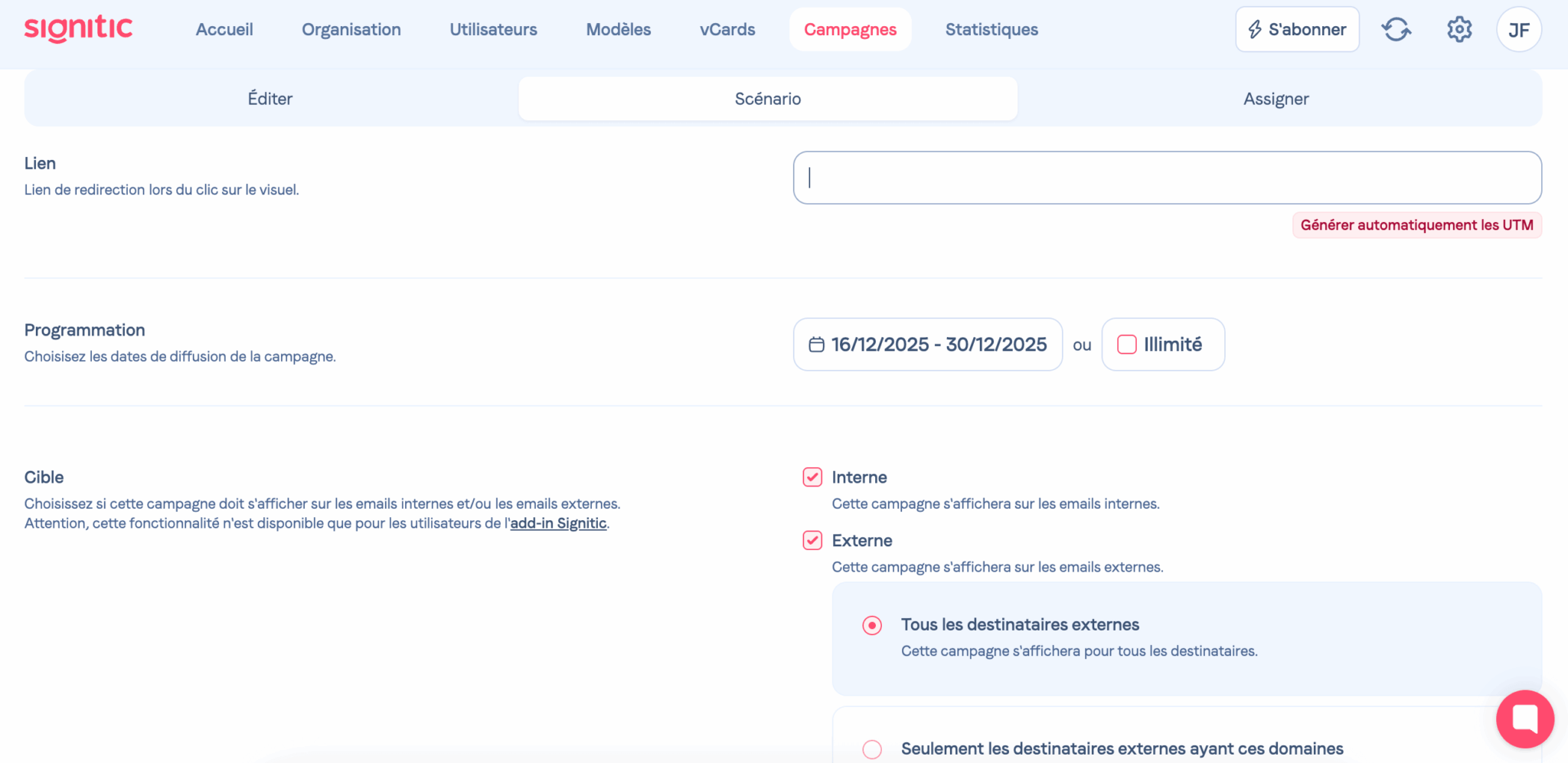Viewport: 1568px width, 763px height.
Task: Open the 16/12/2025 - 30/12/2025 date range picker
Action: [927, 345]
